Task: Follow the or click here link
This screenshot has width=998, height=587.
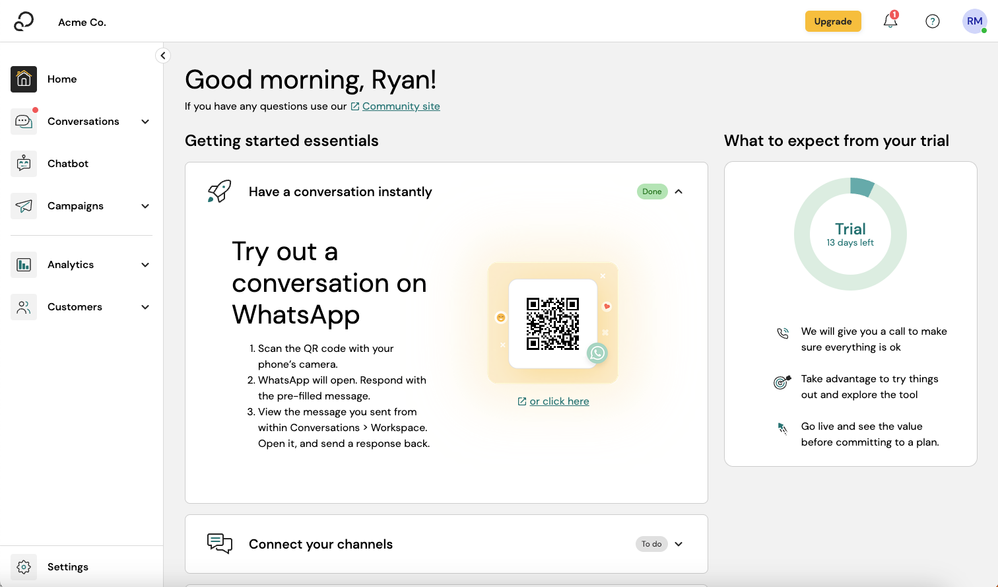Action: (x=559, y=401)
